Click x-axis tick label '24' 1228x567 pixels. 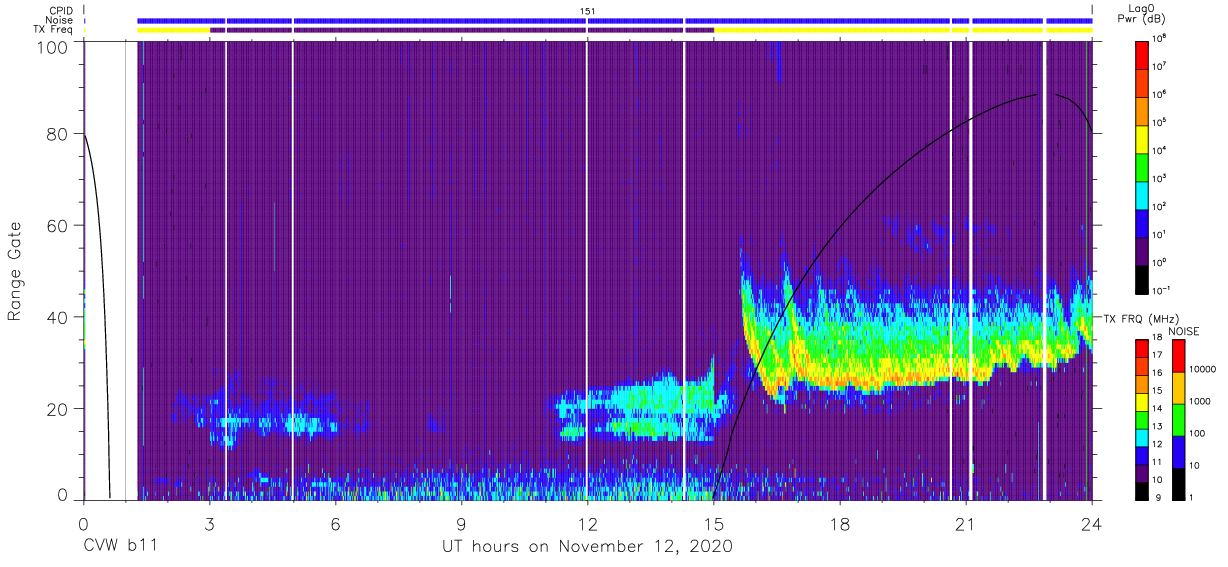tap(1092, 523)
